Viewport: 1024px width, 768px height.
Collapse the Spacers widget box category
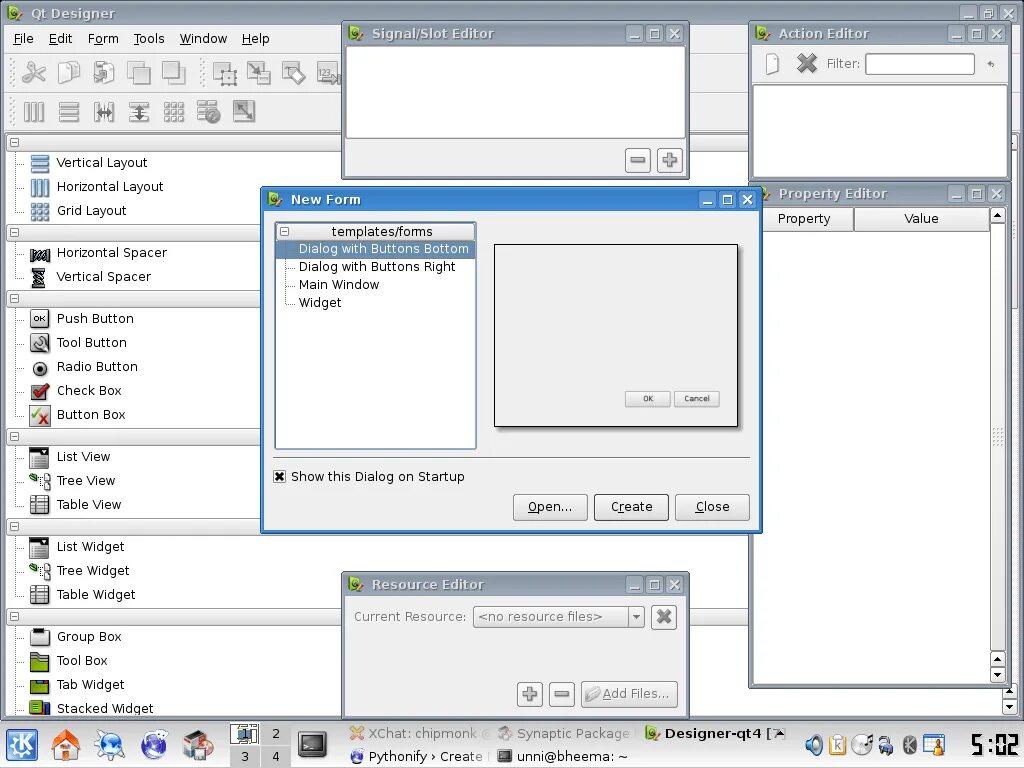(14, 232)
